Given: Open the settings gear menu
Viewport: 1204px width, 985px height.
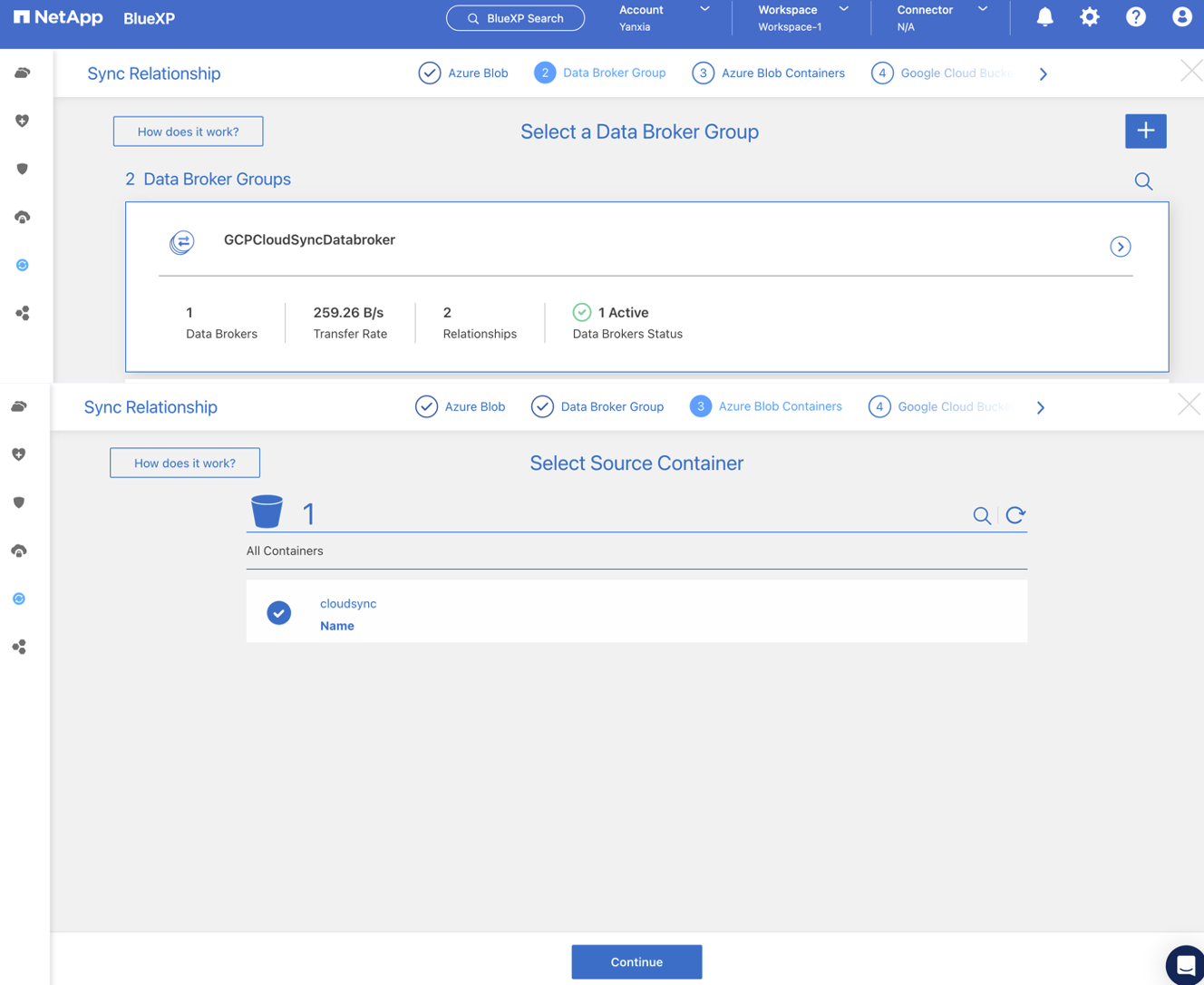Looking at the screenshot, I should (1090, 17).
